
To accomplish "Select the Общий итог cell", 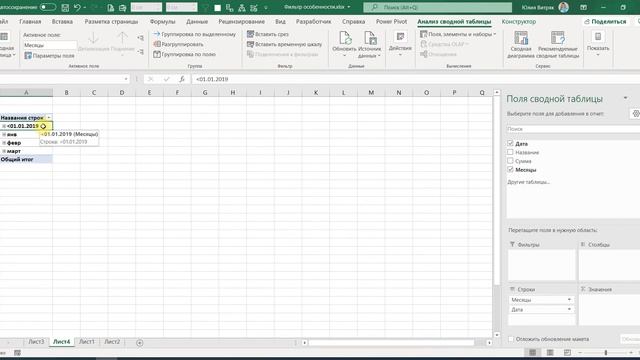I will (x=26, y=160).
